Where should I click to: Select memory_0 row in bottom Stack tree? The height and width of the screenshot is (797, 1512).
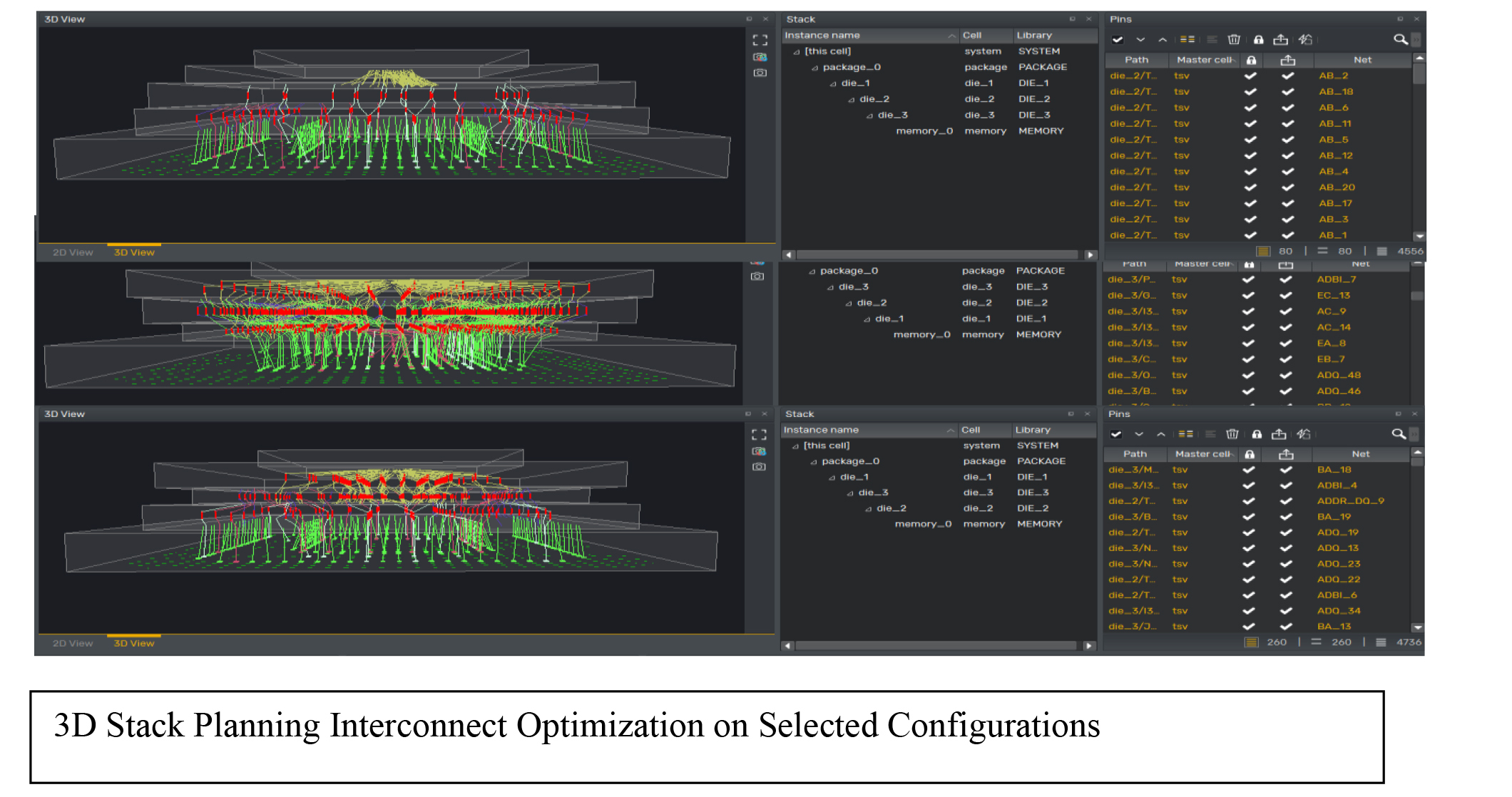(x=923, y=524)
